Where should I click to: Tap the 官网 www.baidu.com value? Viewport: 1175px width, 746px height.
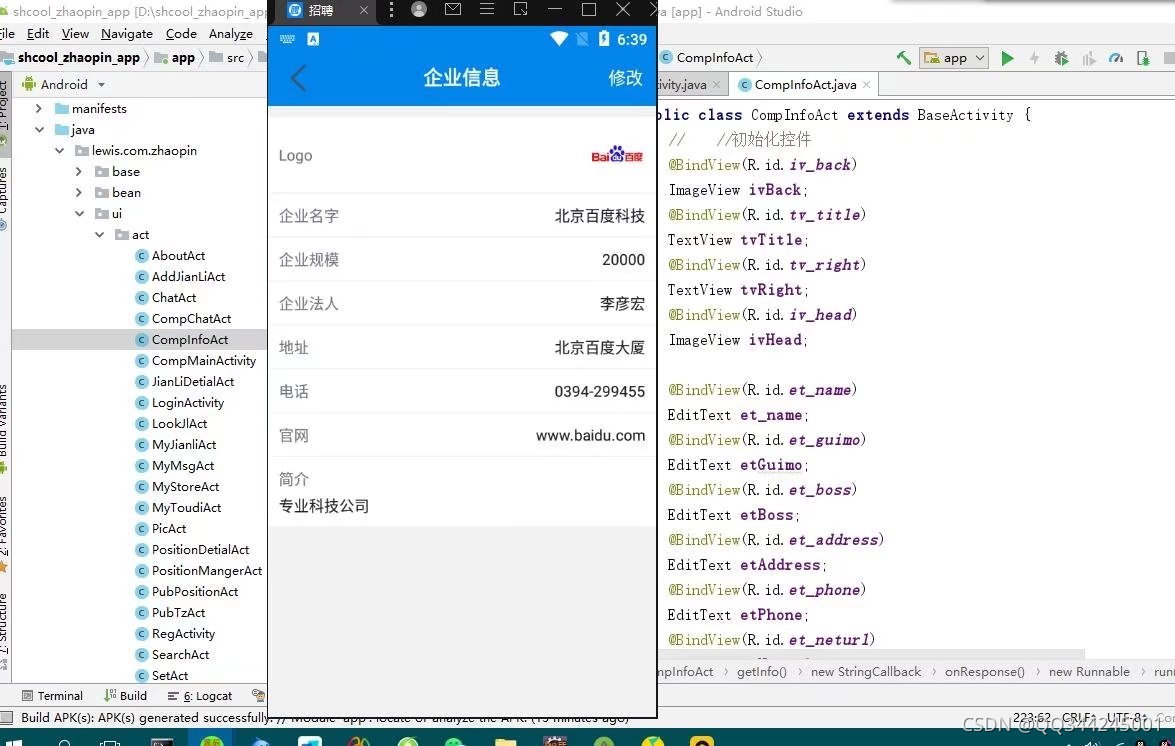590,435
